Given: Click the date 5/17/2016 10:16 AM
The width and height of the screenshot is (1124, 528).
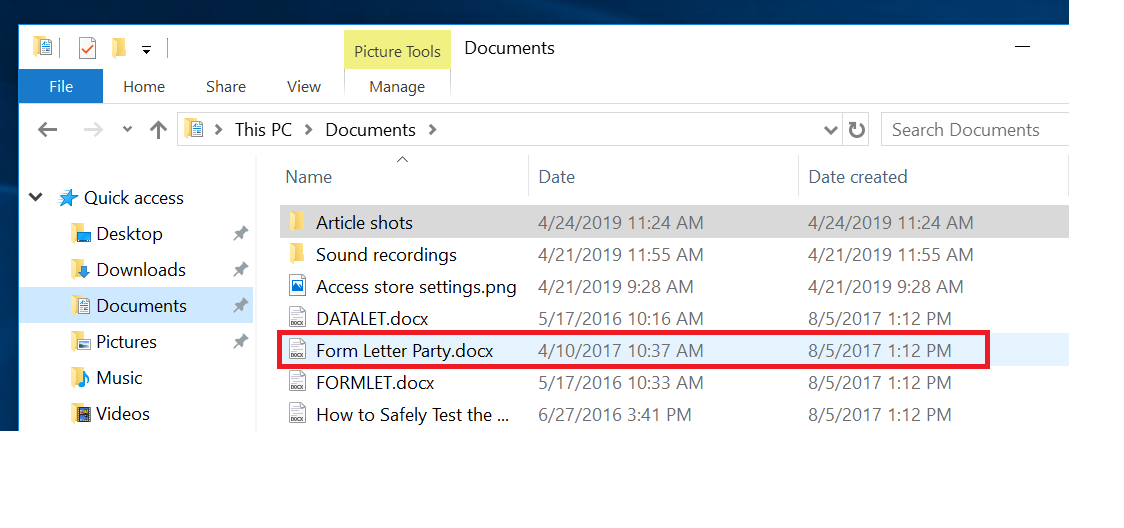Looking at the screenshot, I should (621, 319).
